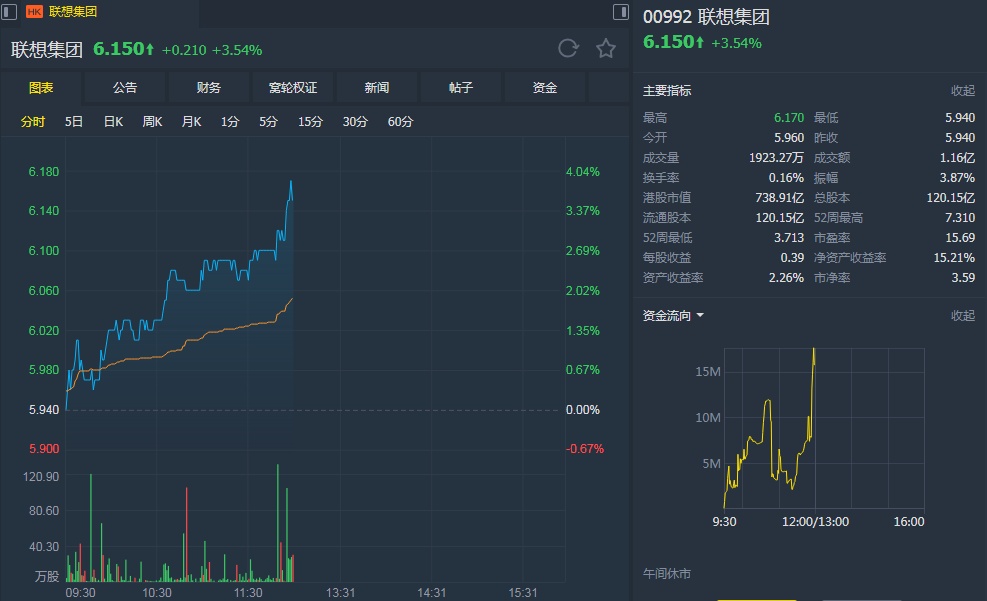Image resolution: width=987 pixels, height=601 pixels.
Task: Click the 12:00/13:00 capital flow axis label
Action: [x=815, y=522]
